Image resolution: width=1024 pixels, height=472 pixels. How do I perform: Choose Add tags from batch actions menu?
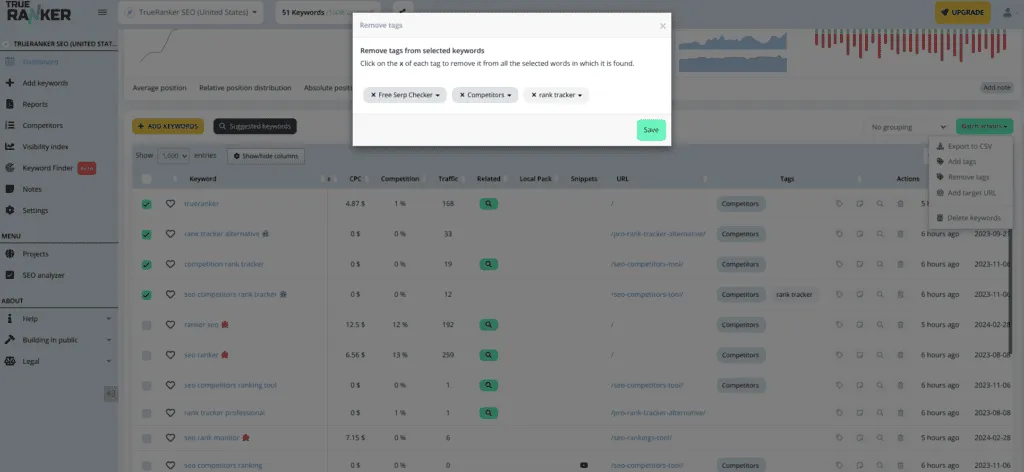pyautogui.click(x=961, y=161)
